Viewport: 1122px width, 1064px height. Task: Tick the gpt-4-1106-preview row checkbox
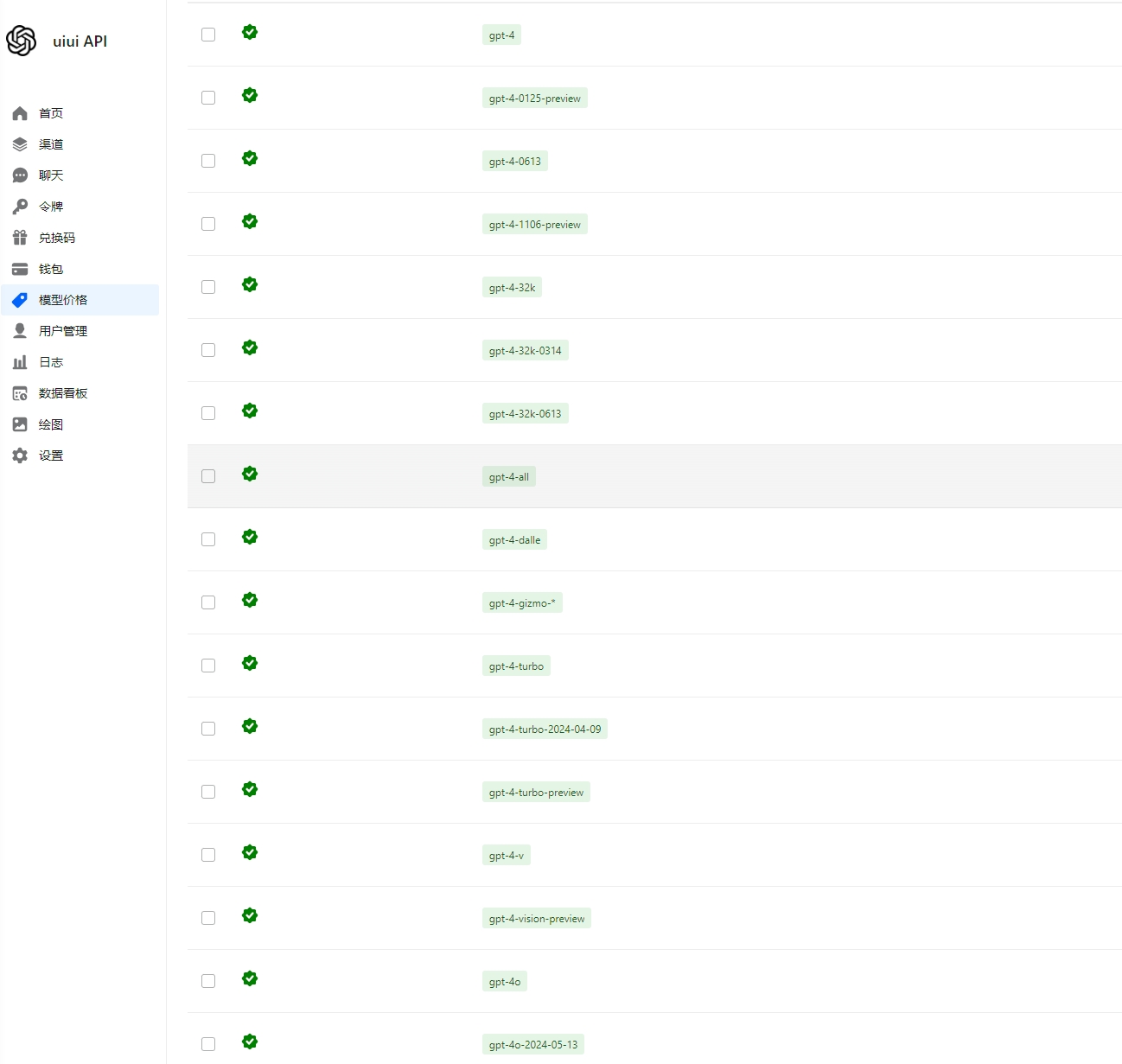click(x=208, y=224)
